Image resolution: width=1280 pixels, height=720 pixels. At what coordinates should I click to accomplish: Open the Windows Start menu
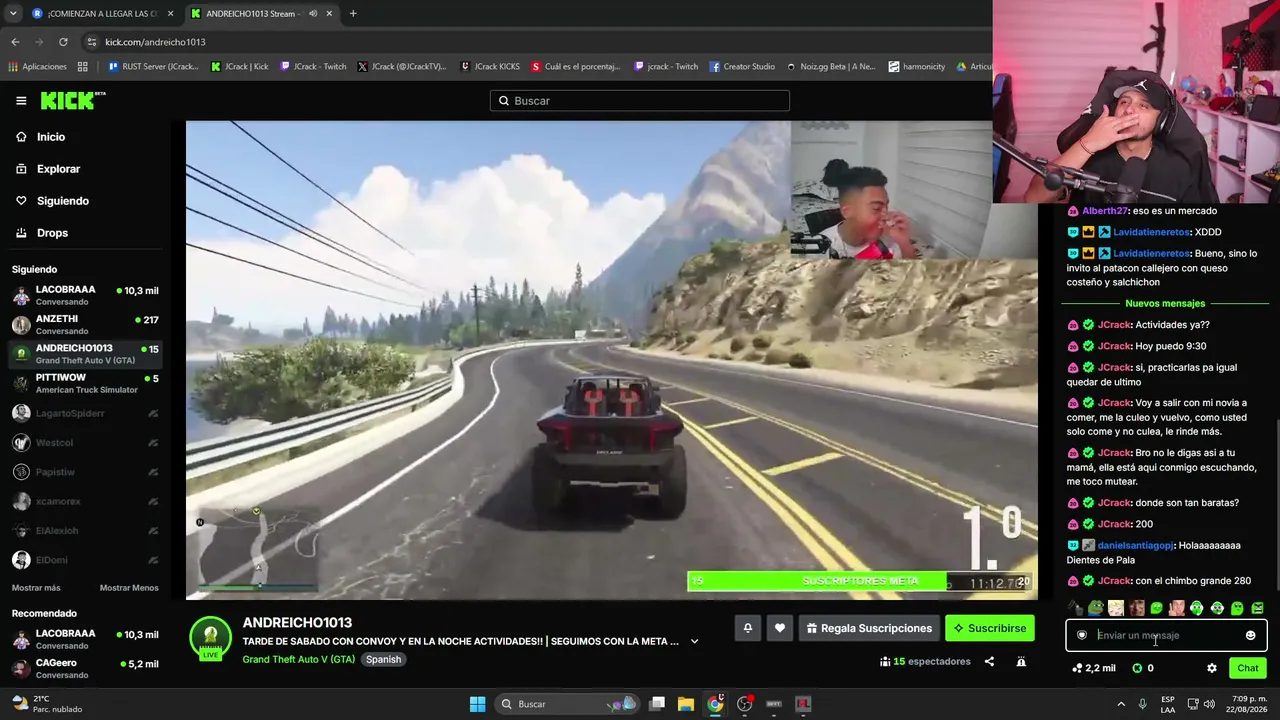point(477,704)
